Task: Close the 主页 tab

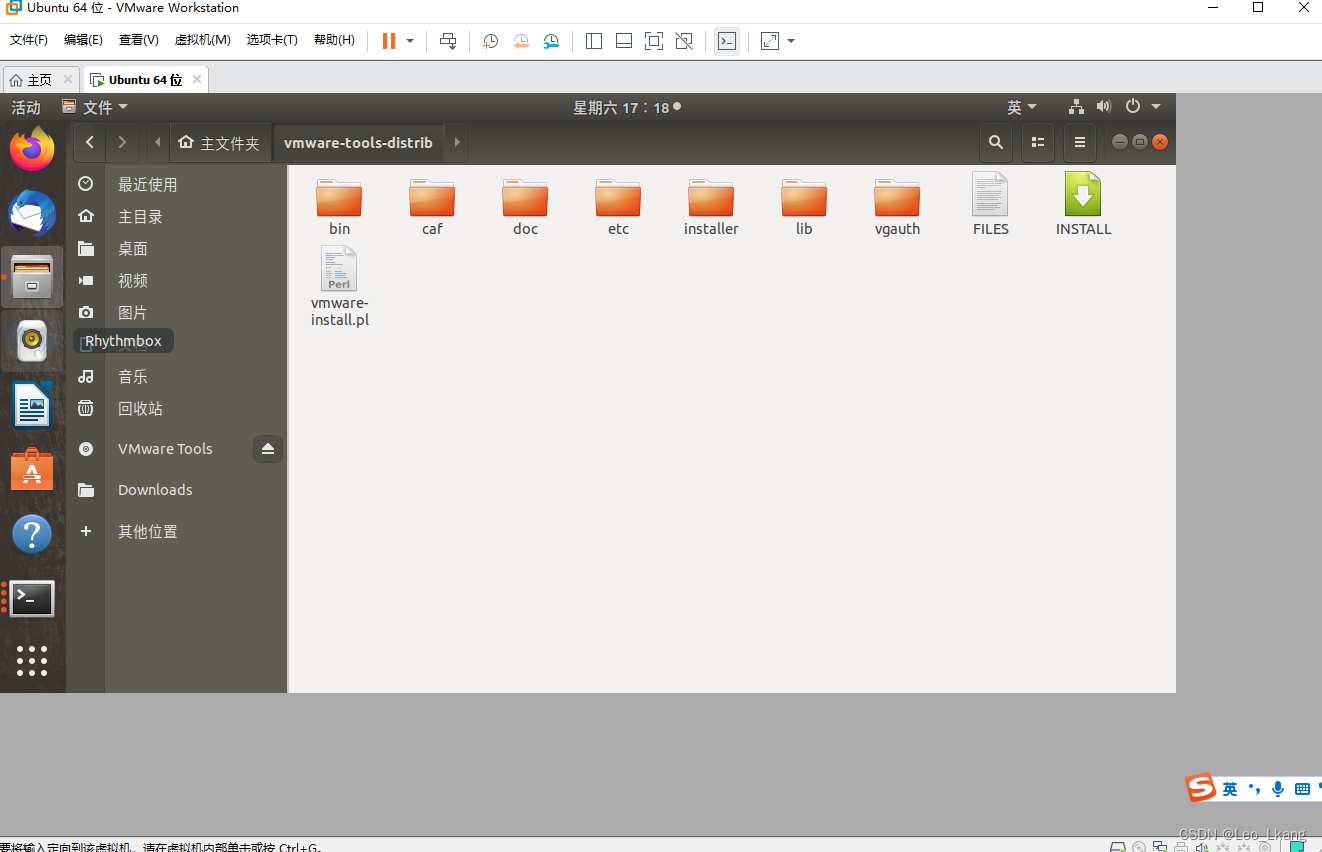Action: (x=68, y=79)
